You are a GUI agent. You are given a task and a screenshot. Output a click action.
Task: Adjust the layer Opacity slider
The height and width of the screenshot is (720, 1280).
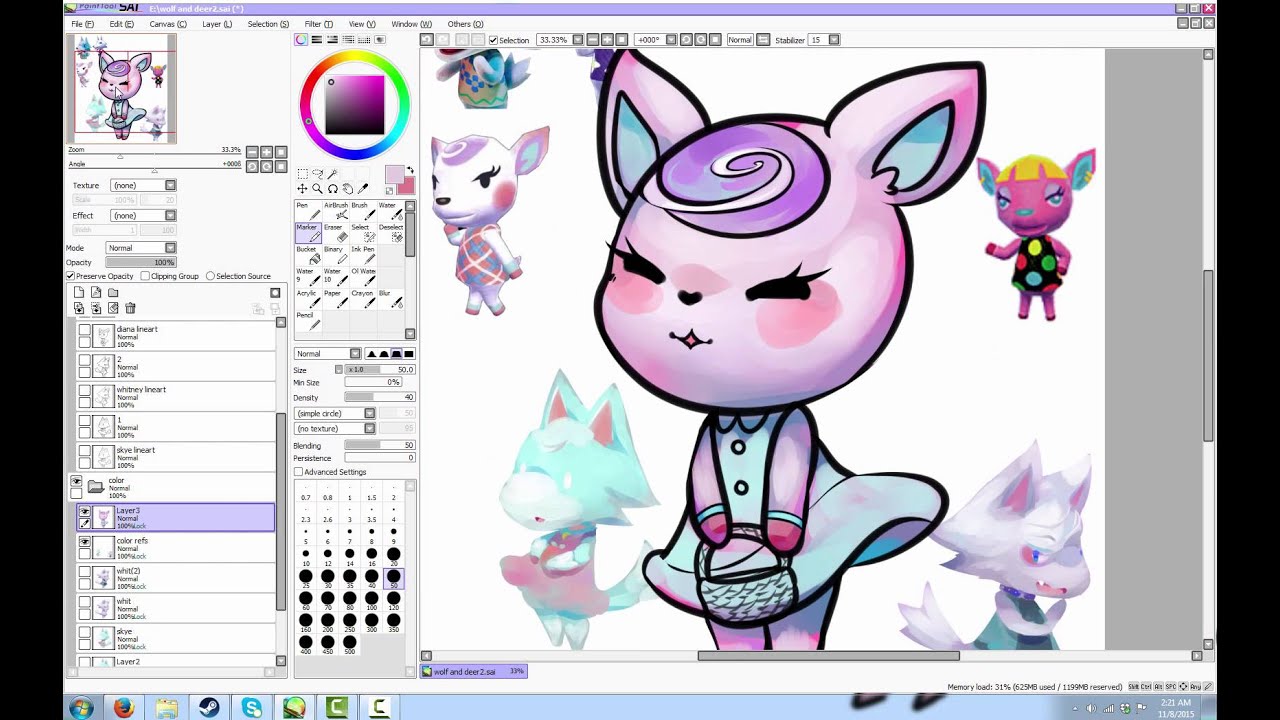(x=141, y=262)
